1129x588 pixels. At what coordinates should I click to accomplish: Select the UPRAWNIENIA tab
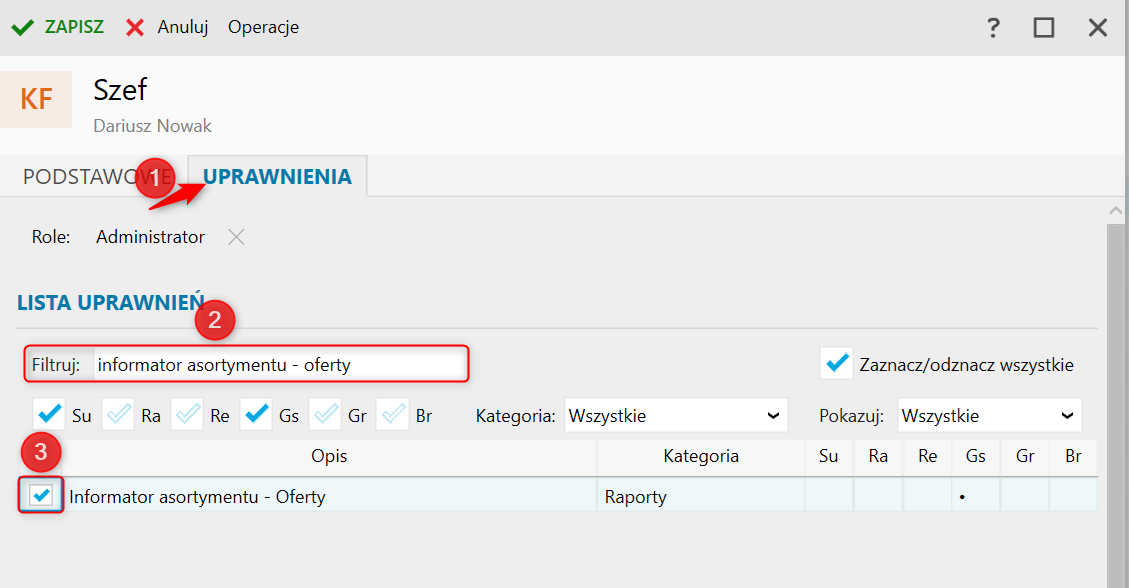(277, 177)
